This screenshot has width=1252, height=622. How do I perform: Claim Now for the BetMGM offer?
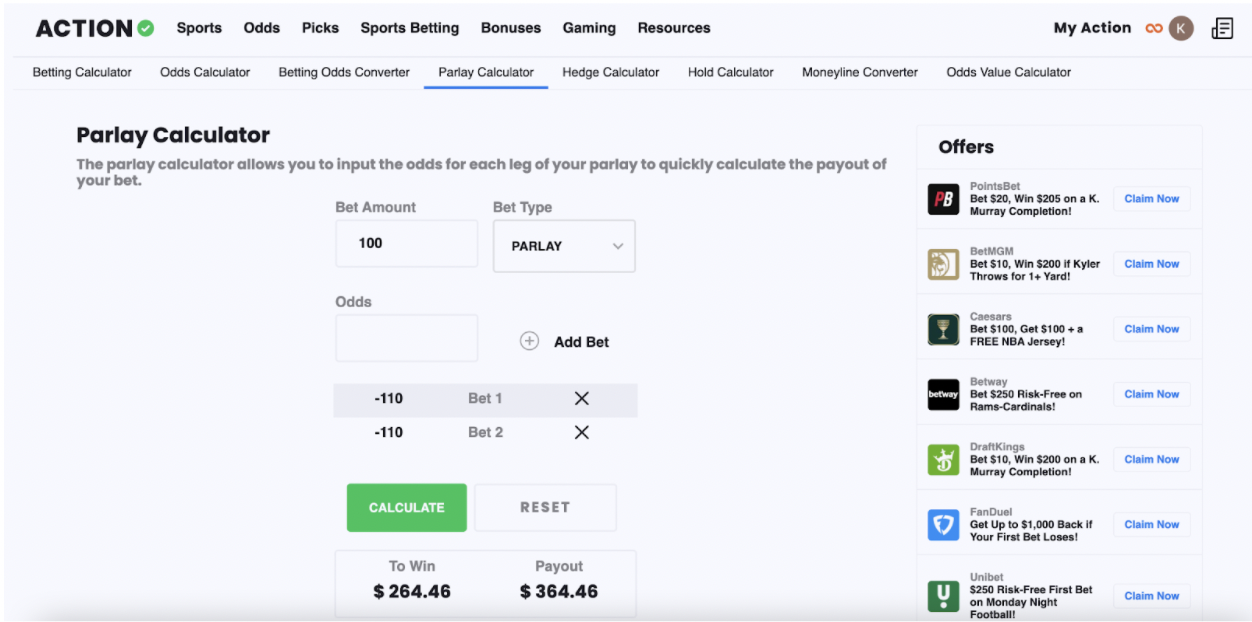pyautogui.click(x=1151, y=264)
